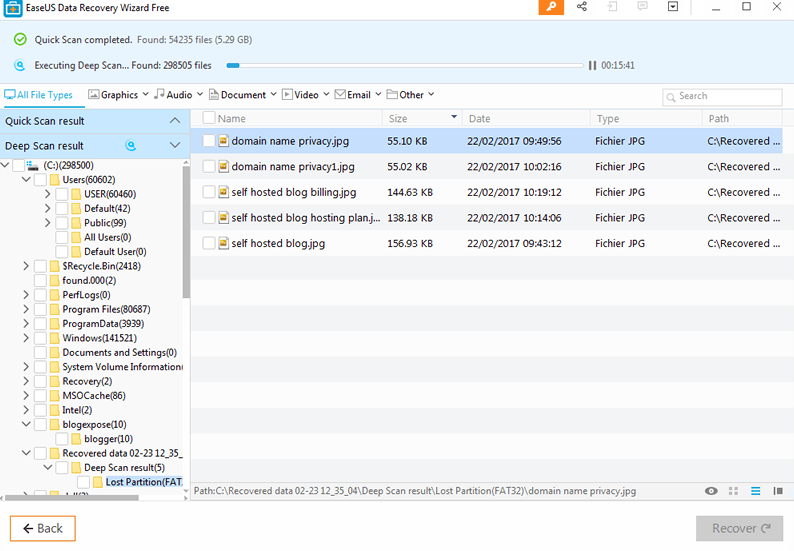This screenshot has height=551, width=794.
Task: Collapse the blogexpose folder node
Action: tap(26, 424)
